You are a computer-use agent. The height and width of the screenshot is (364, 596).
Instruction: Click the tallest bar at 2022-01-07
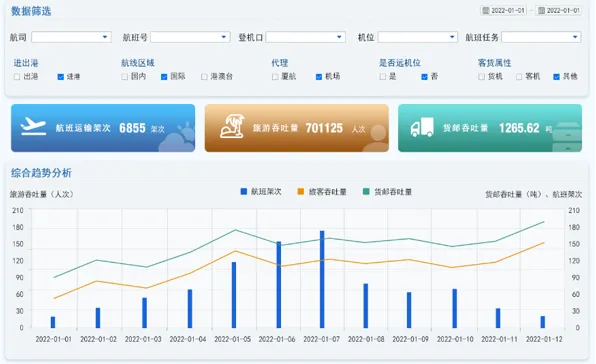pyautogui.click(x=322, y=279)
